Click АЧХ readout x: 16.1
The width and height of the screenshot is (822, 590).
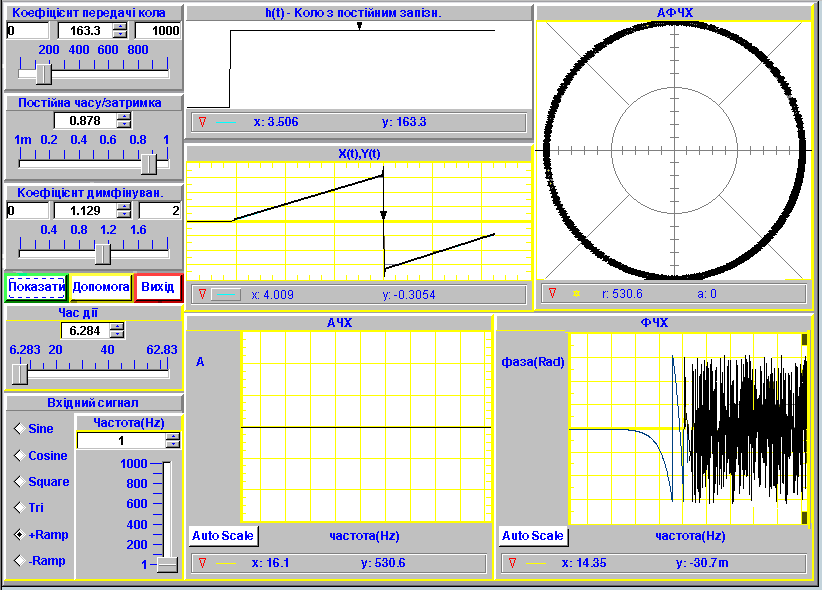tap(271, 563)
